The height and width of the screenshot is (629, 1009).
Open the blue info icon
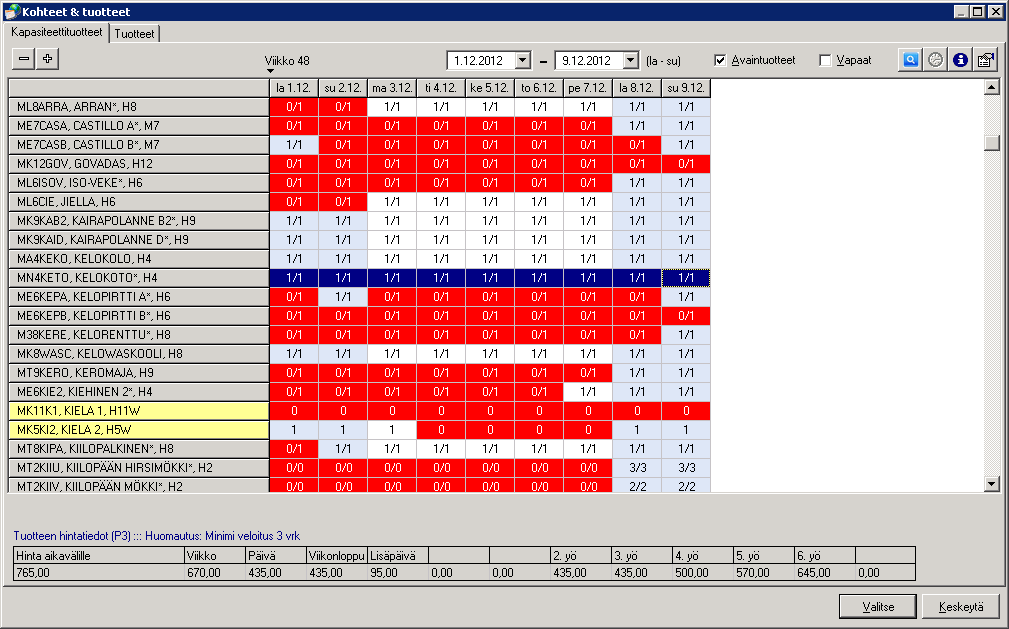[960, 60]
